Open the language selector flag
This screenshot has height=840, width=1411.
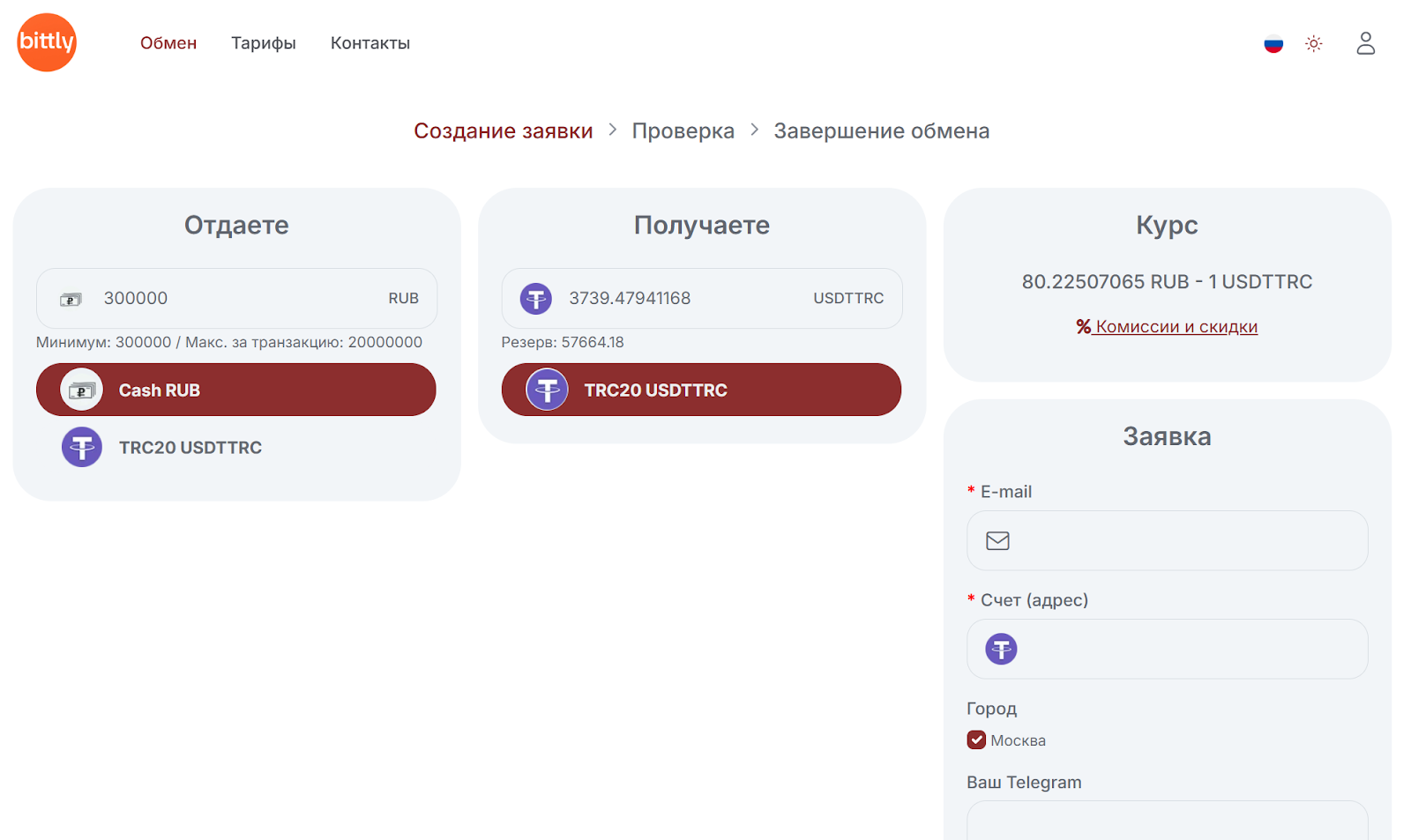tap(1273, 43)
